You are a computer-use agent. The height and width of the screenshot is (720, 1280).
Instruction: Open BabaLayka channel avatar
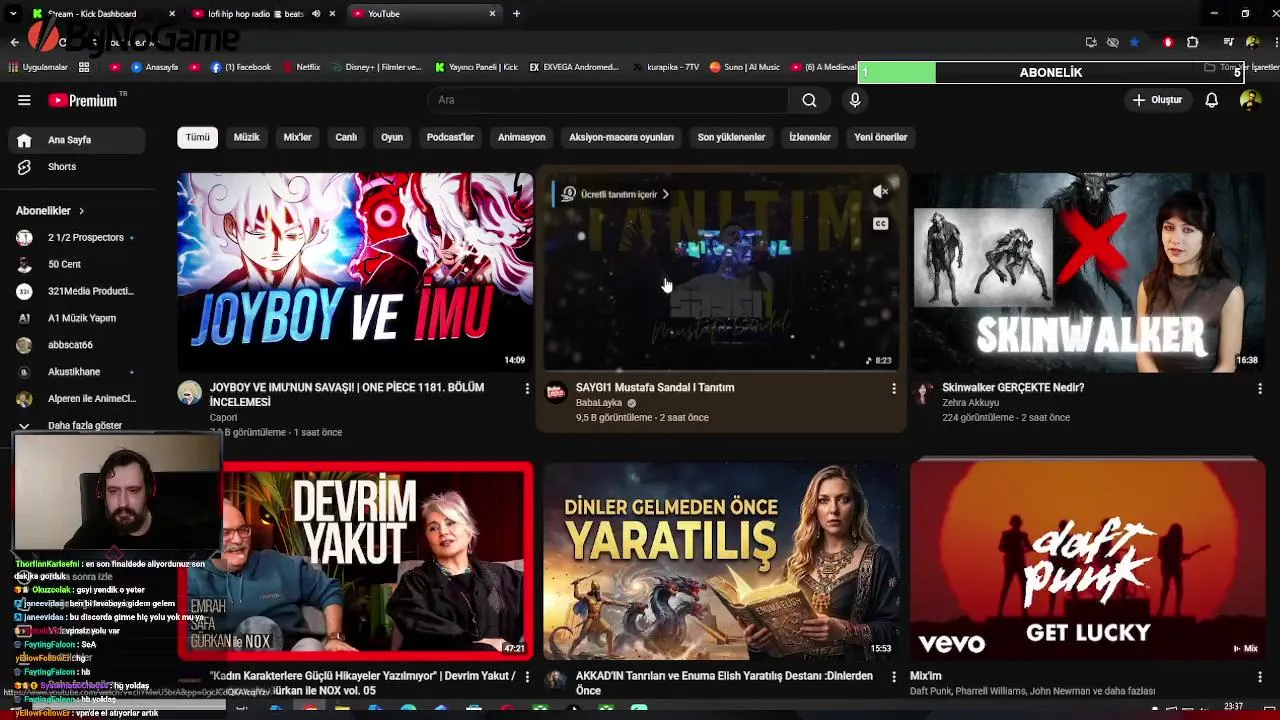point(556,392)
